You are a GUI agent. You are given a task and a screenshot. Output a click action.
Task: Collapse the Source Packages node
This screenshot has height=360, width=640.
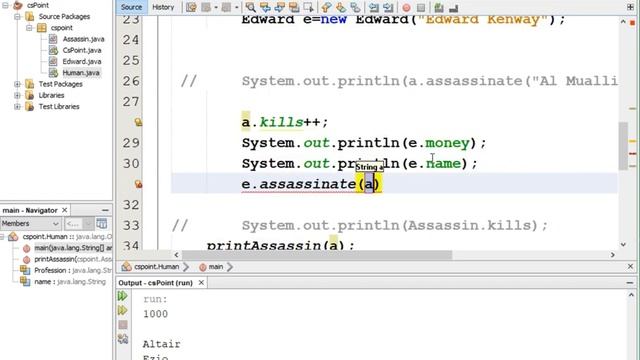pos(17,17)
